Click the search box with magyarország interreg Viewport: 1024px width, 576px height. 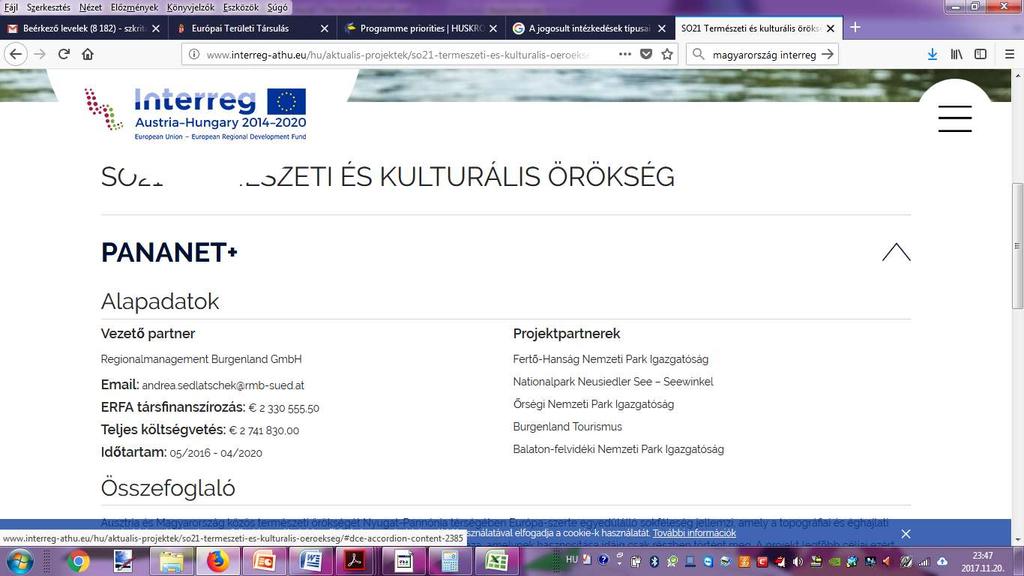762,55
